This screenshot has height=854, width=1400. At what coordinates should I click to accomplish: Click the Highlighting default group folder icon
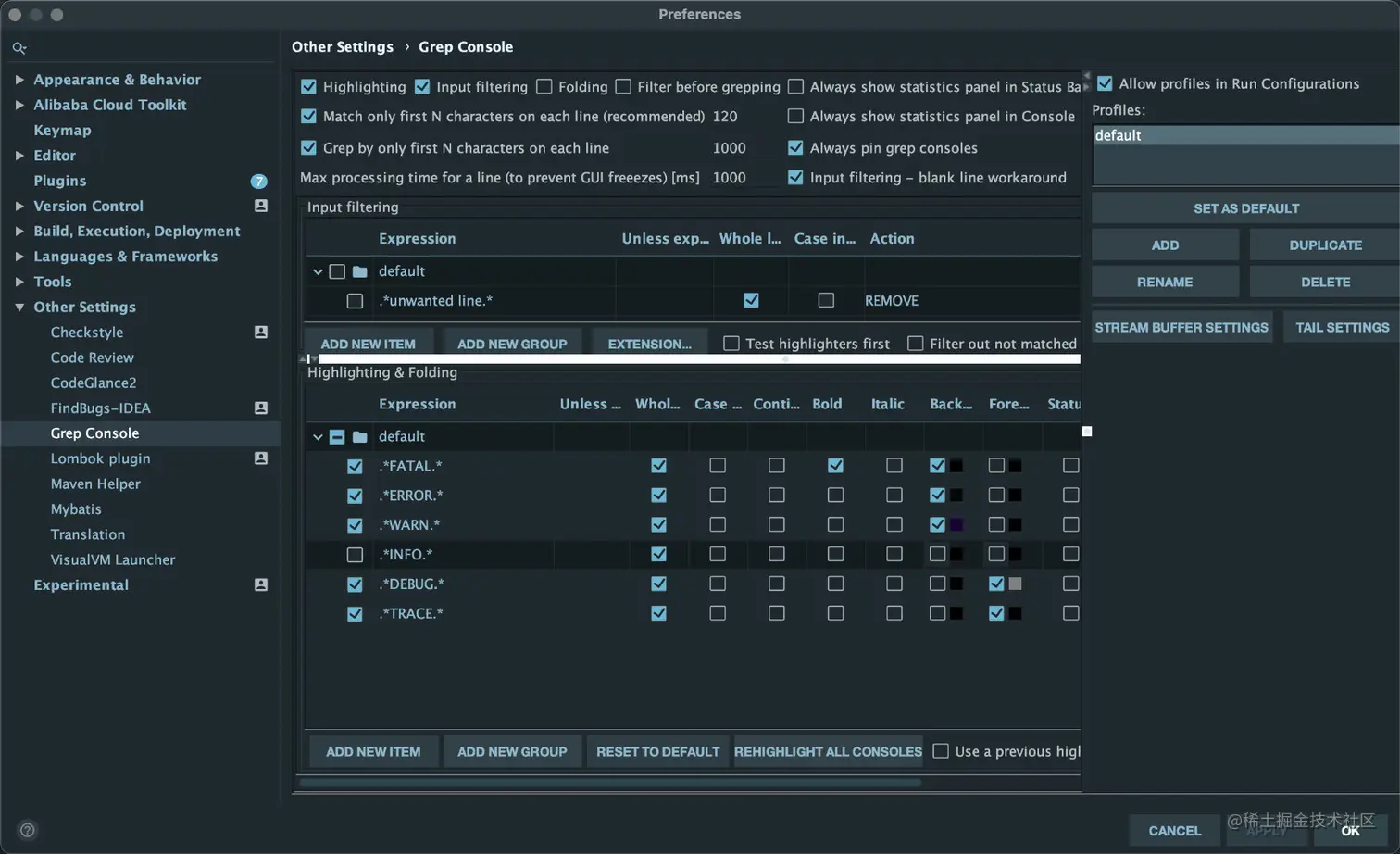(360, 436)
